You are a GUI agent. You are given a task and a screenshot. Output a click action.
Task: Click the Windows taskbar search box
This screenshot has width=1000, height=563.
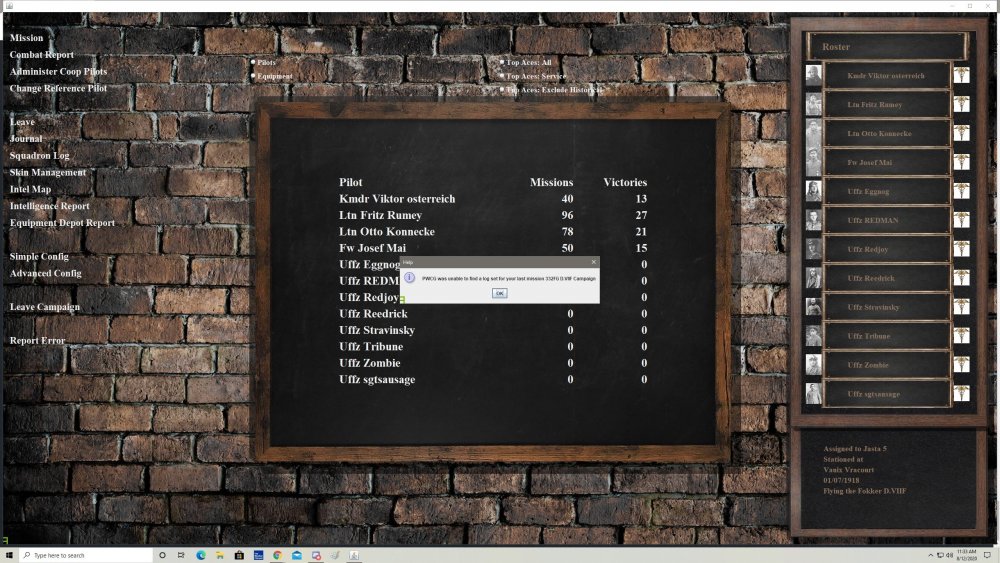(85, 555)
